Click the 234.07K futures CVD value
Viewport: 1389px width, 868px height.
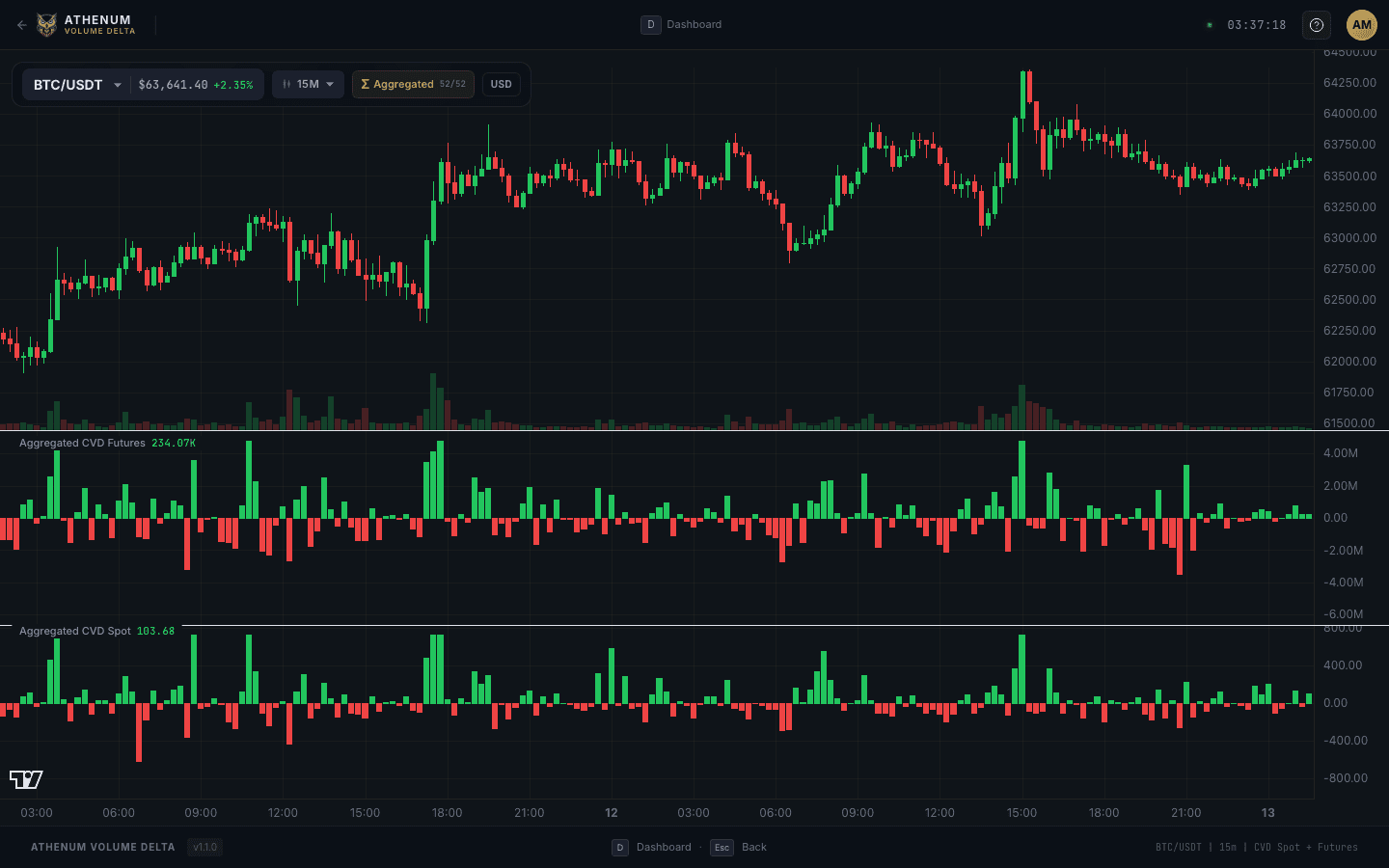(x=174, y=444)
